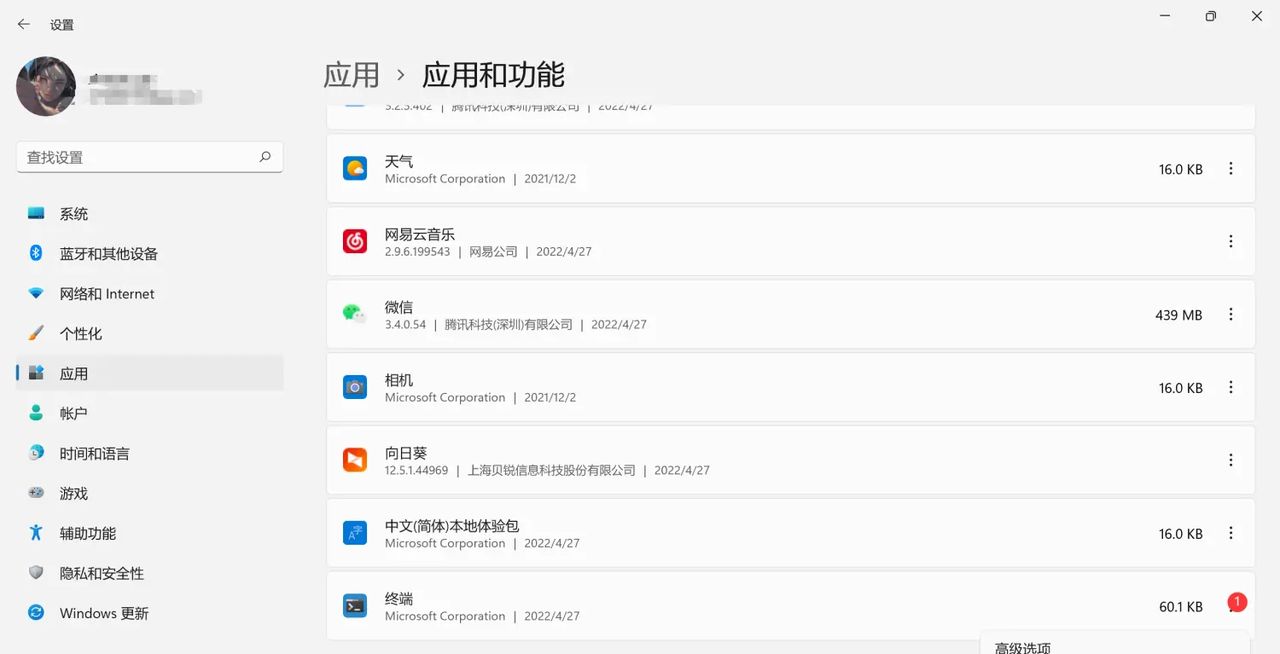Open more options for 天气

click(x=1231, y=169)
